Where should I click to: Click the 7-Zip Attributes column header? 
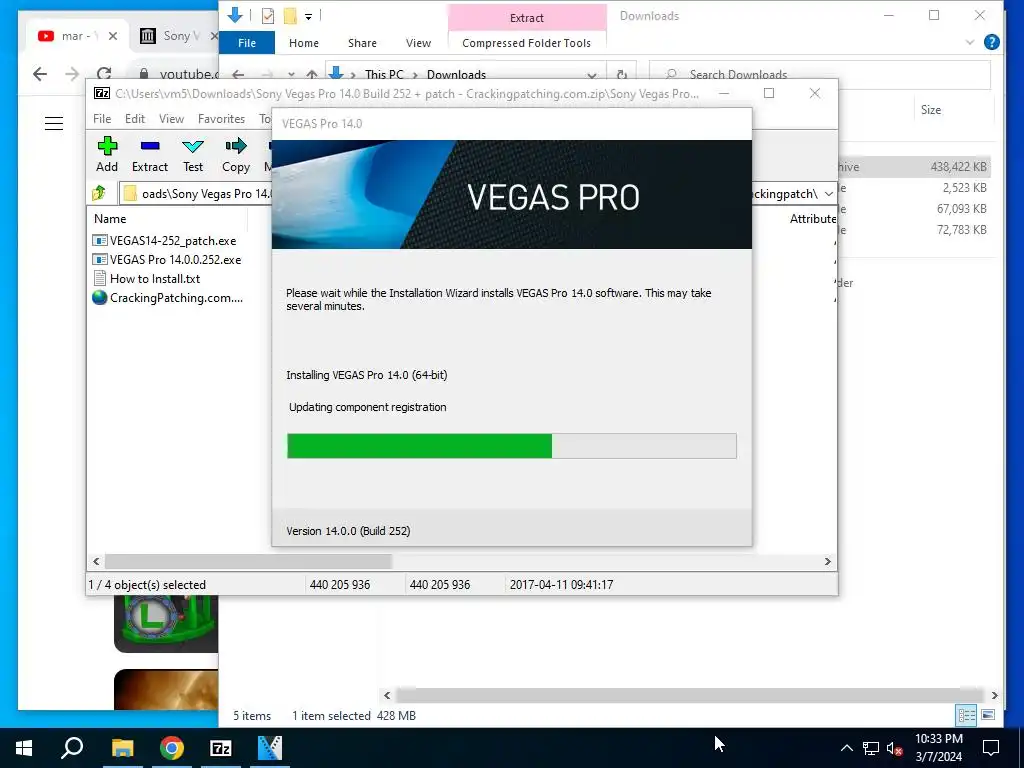point(812,219)
